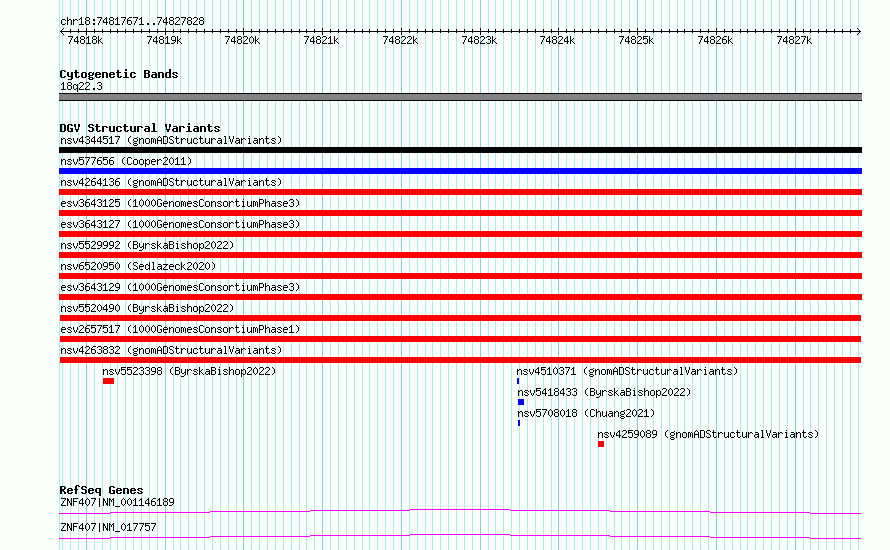Screen dimensions: 890x550
Task: Click the nsv5520490 red variant bar
Action: pyautogui.click(x=460, y=318)
